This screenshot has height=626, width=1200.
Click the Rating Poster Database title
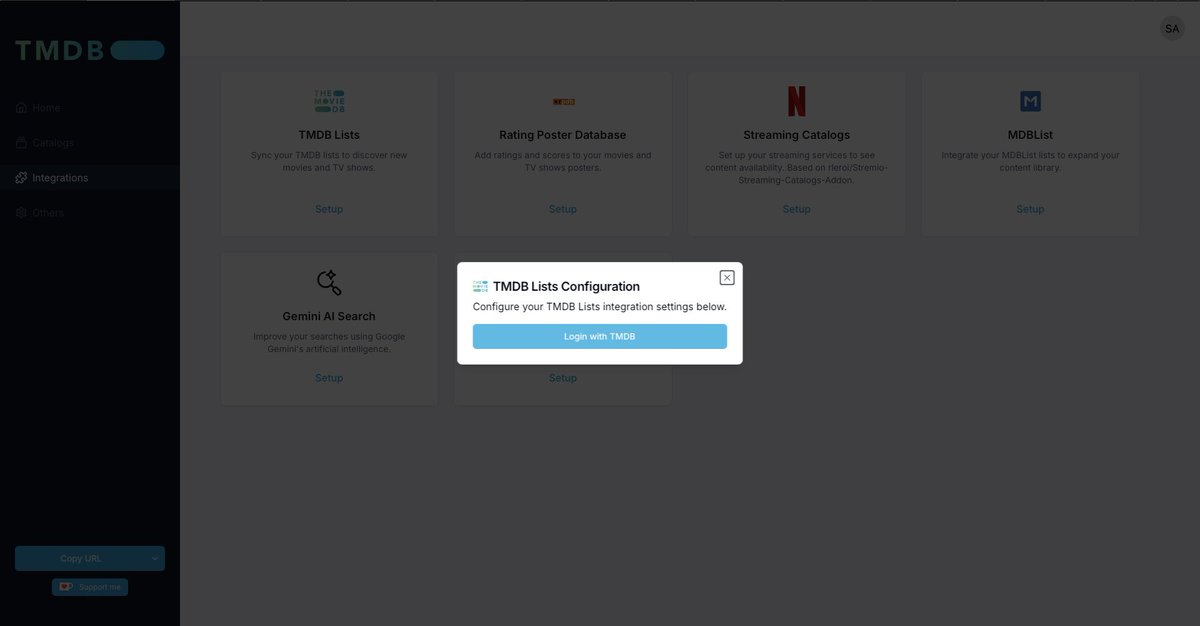563,135
